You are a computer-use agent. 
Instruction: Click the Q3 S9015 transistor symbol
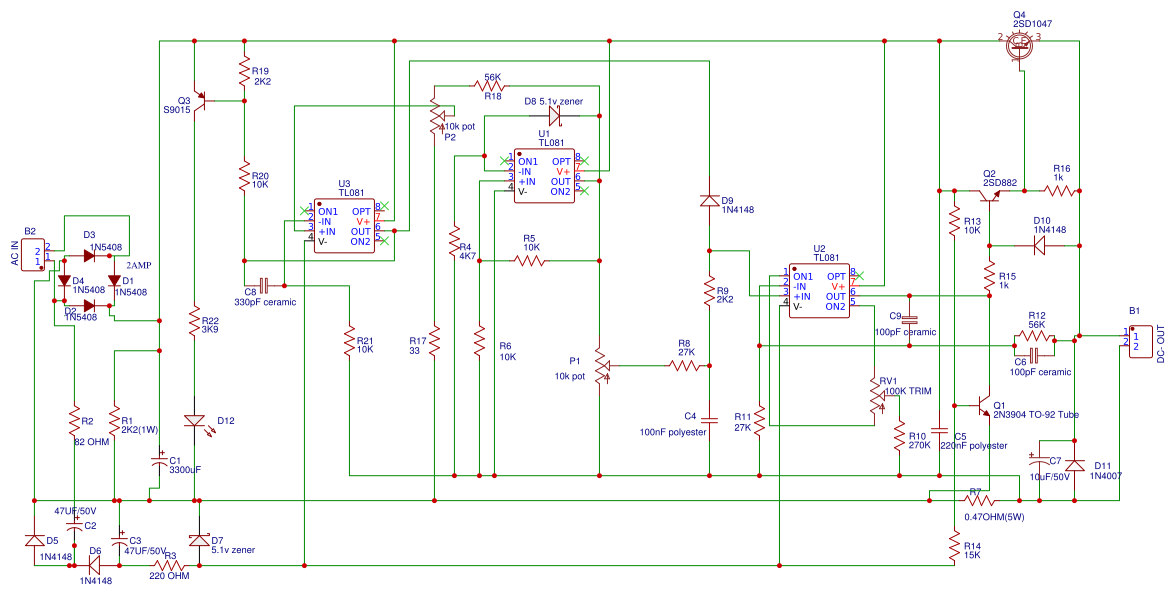click(204, 103)
